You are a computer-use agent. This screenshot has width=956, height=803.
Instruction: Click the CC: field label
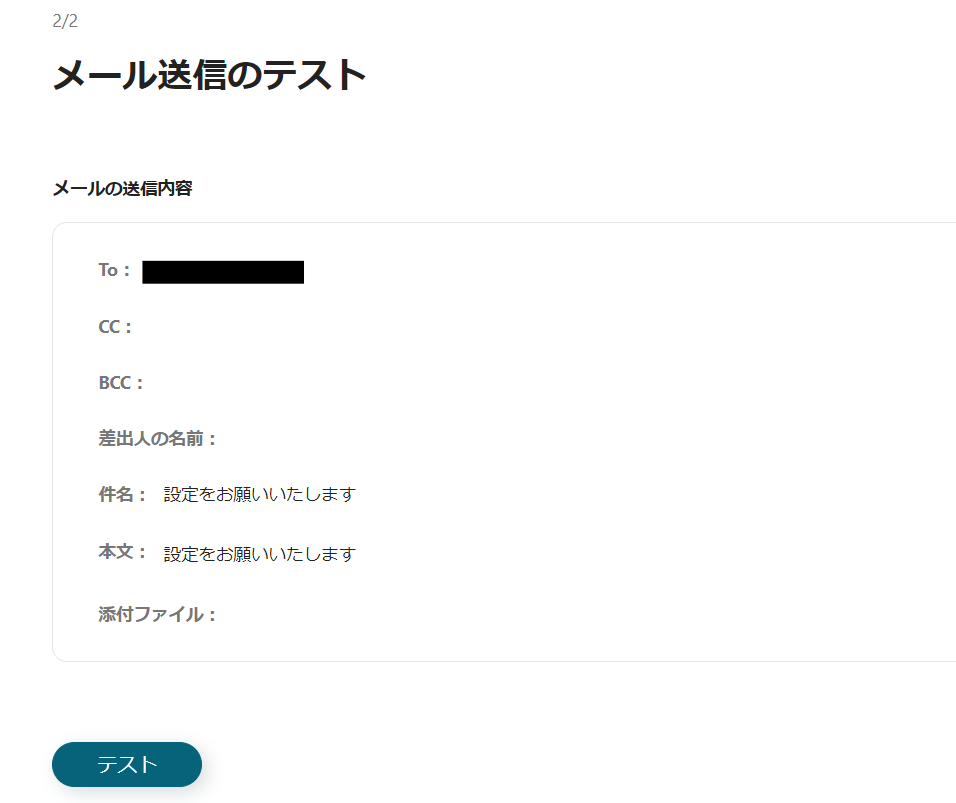click(x=115, y=327)
